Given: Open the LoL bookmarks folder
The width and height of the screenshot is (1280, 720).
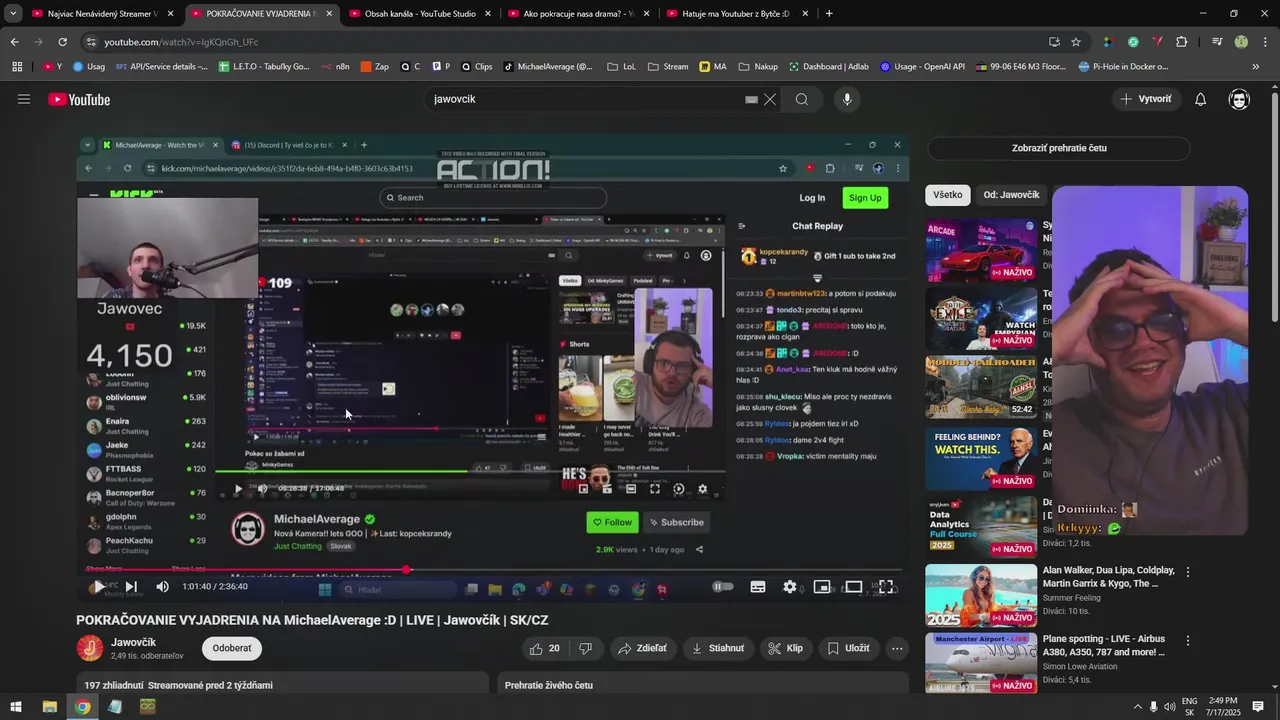Looking at the screenshot, I should pyautogui.click(x=621, y=67).
